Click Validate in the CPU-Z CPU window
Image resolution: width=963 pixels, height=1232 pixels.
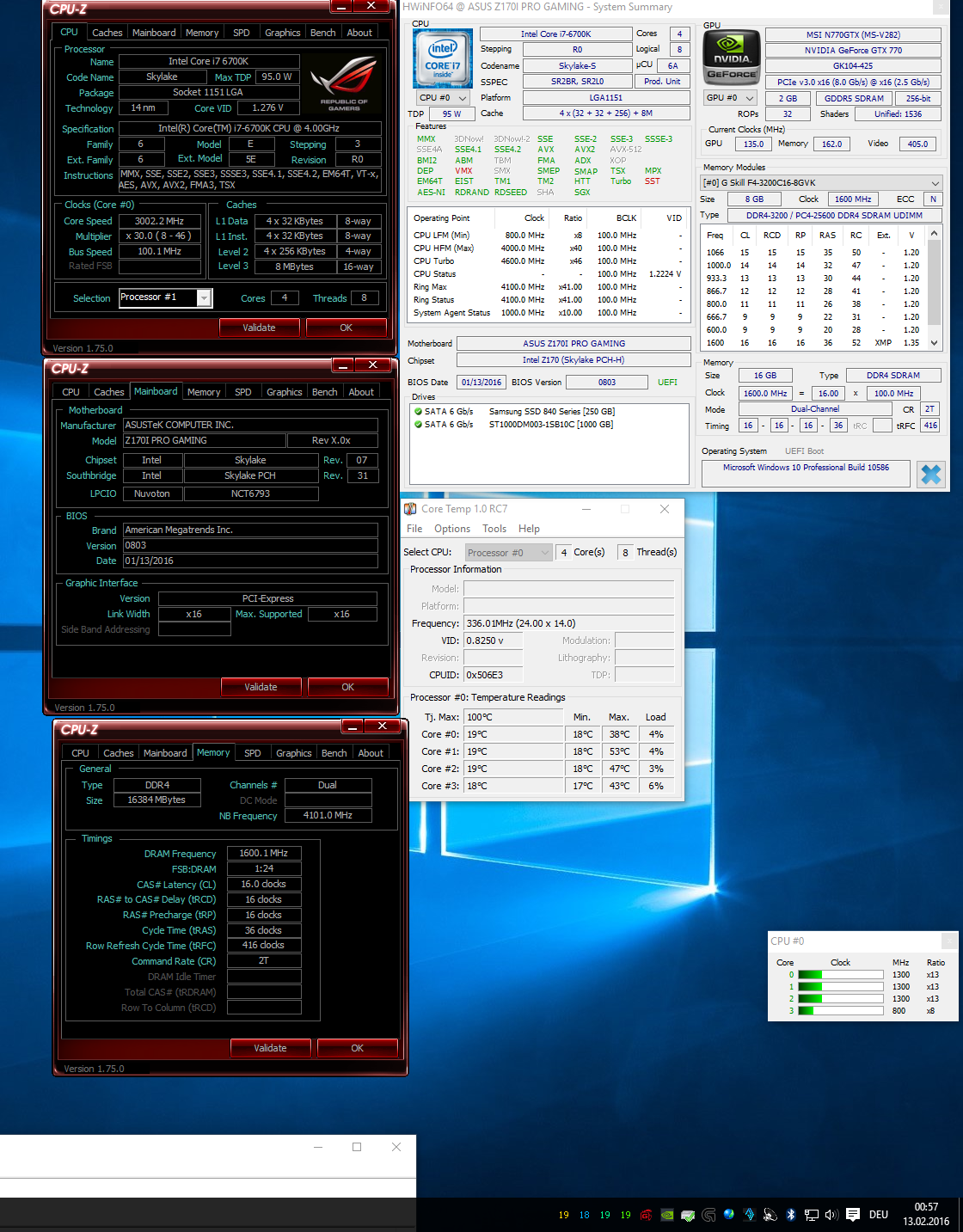pos(260,328)
